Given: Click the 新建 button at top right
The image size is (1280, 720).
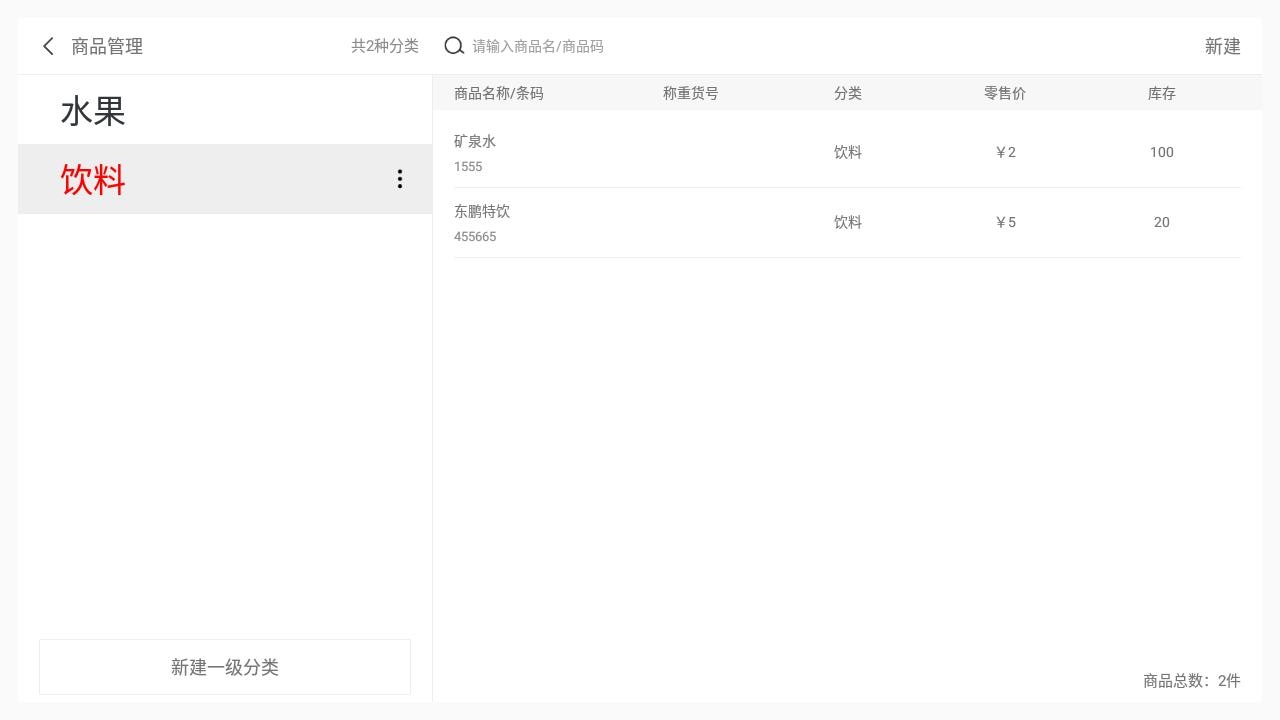Looking at the screenshot, I should [1222, 46].
